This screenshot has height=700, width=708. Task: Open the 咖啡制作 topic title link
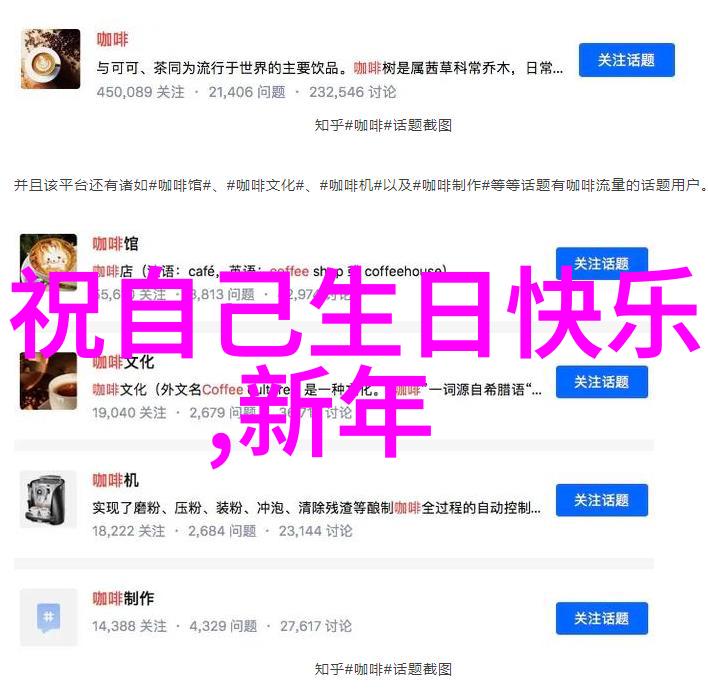[x=123, y=598]
